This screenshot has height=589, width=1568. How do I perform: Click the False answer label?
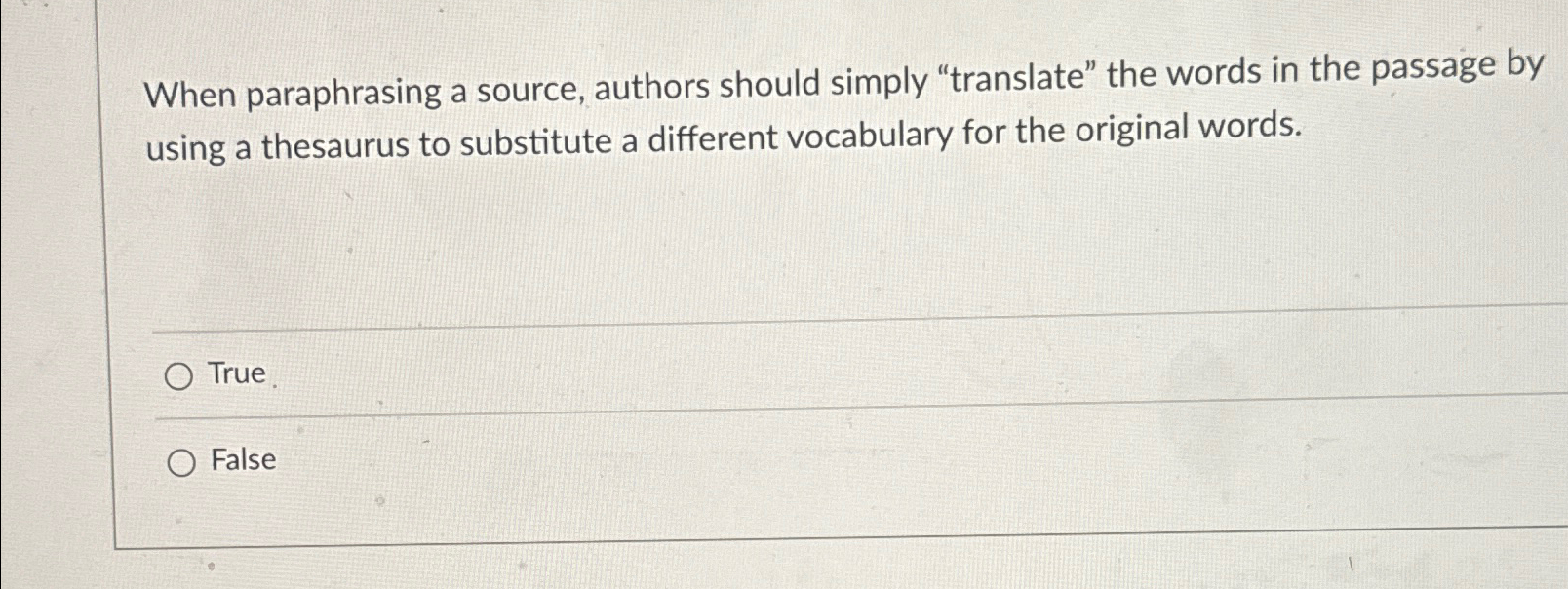click(x=242, y=460)
